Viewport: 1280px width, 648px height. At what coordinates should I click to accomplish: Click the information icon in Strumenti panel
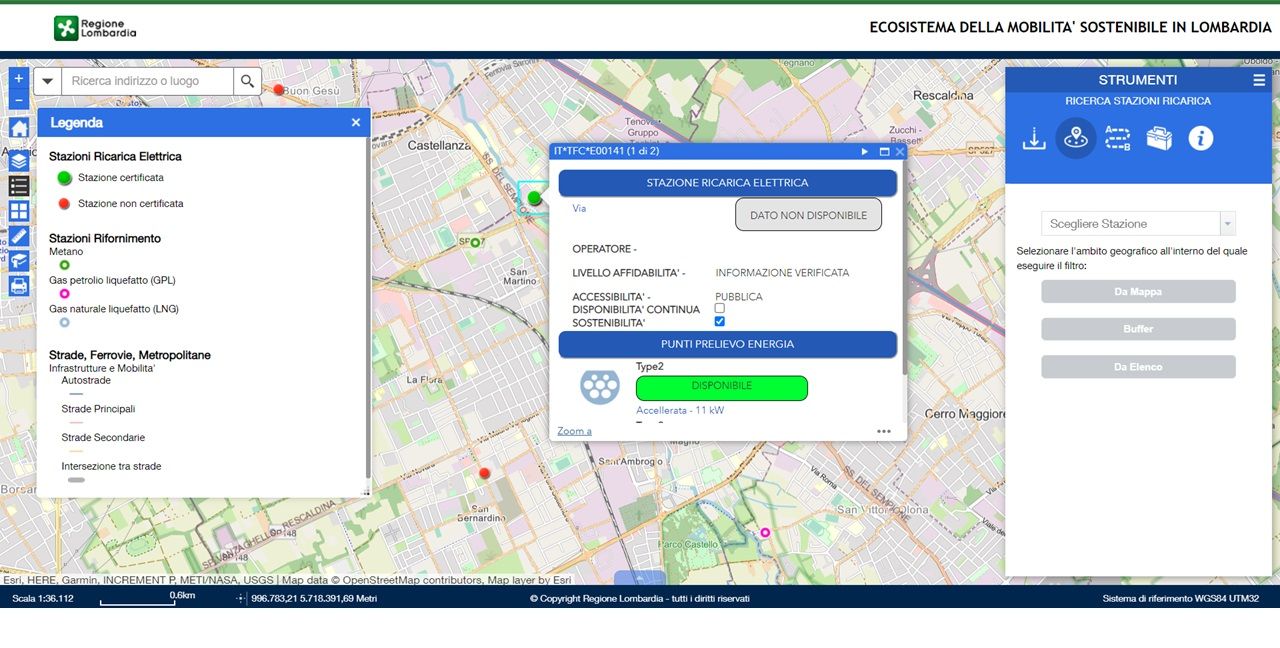1201,138
